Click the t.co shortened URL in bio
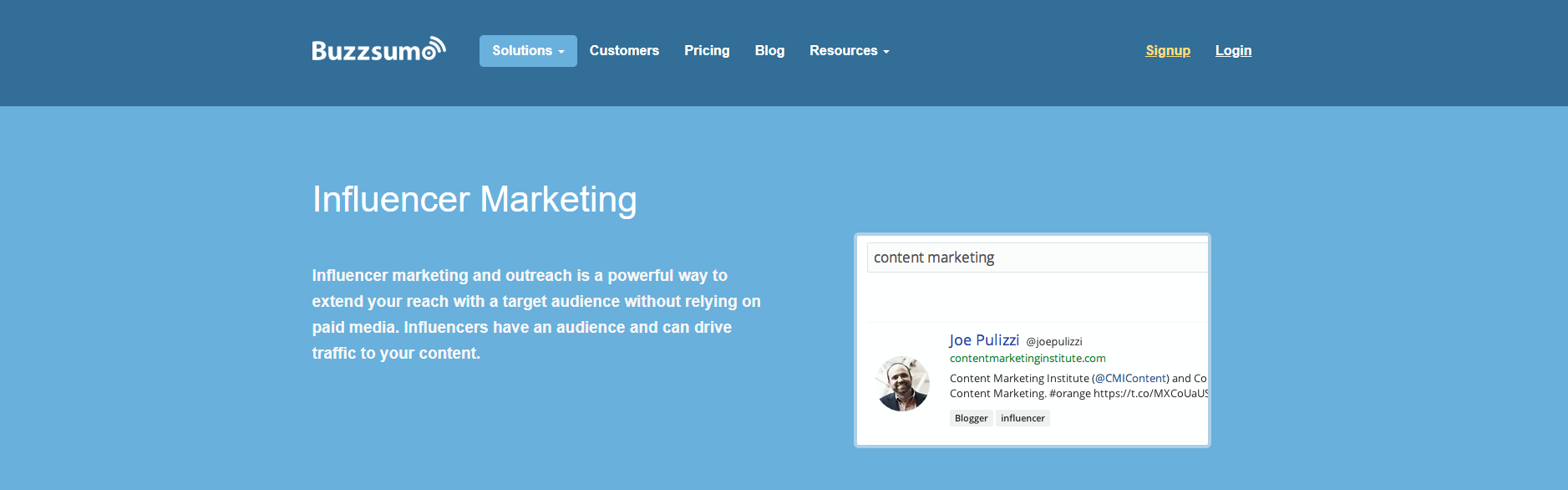1568x490 pixels. pos(1150,393)
